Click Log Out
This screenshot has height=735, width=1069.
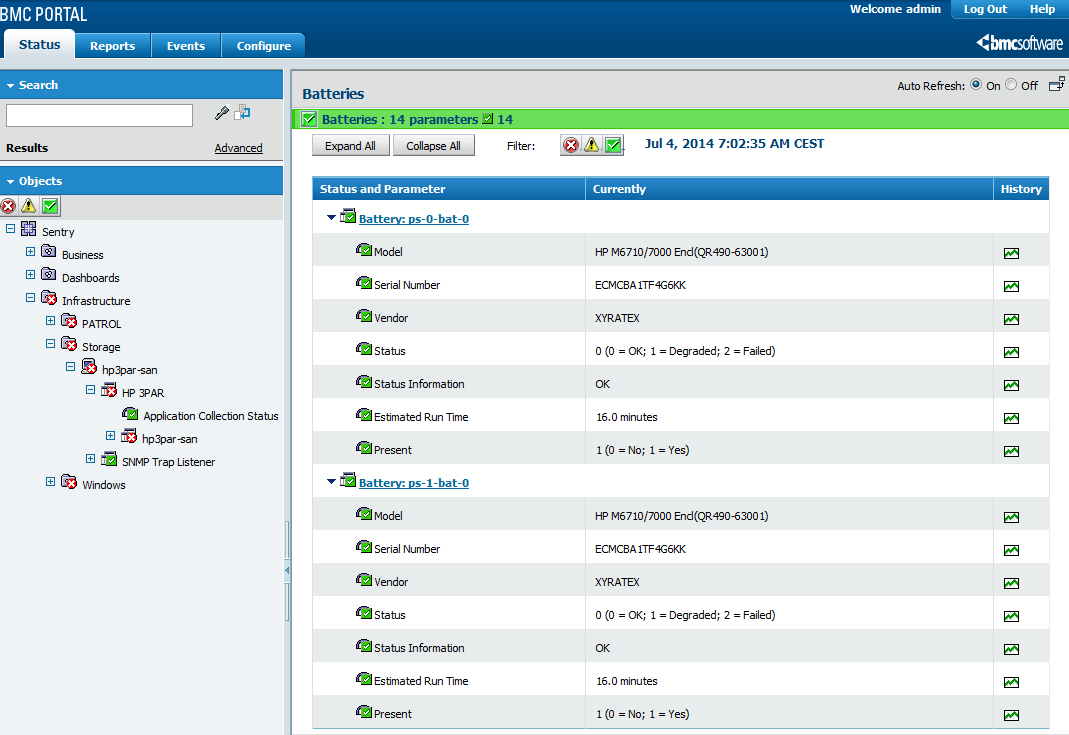pyautogui.click(x=985, y=9)
